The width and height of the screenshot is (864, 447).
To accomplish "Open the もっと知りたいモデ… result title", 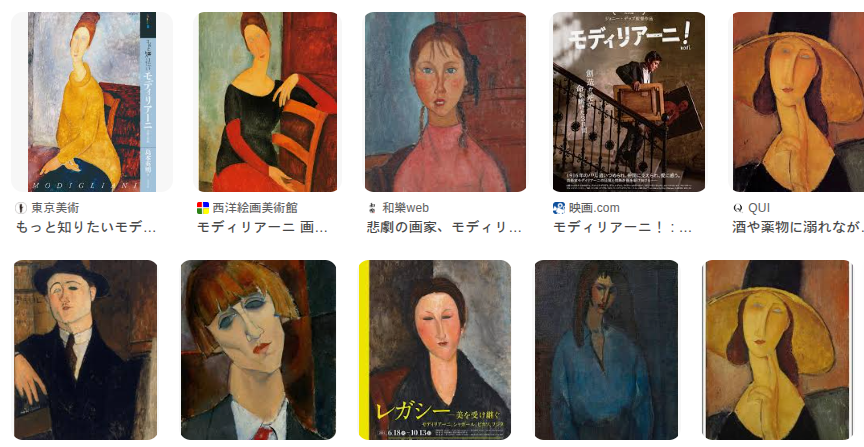I will 85,227.
